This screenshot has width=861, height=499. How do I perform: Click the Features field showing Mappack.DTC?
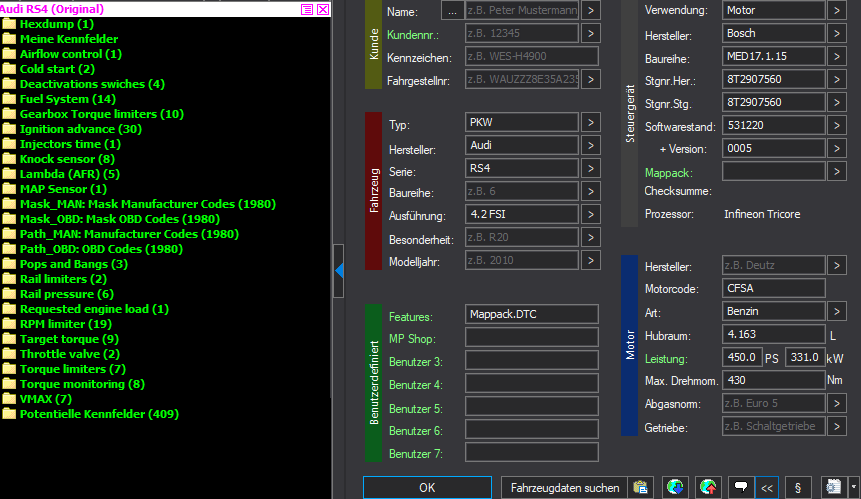532,315
